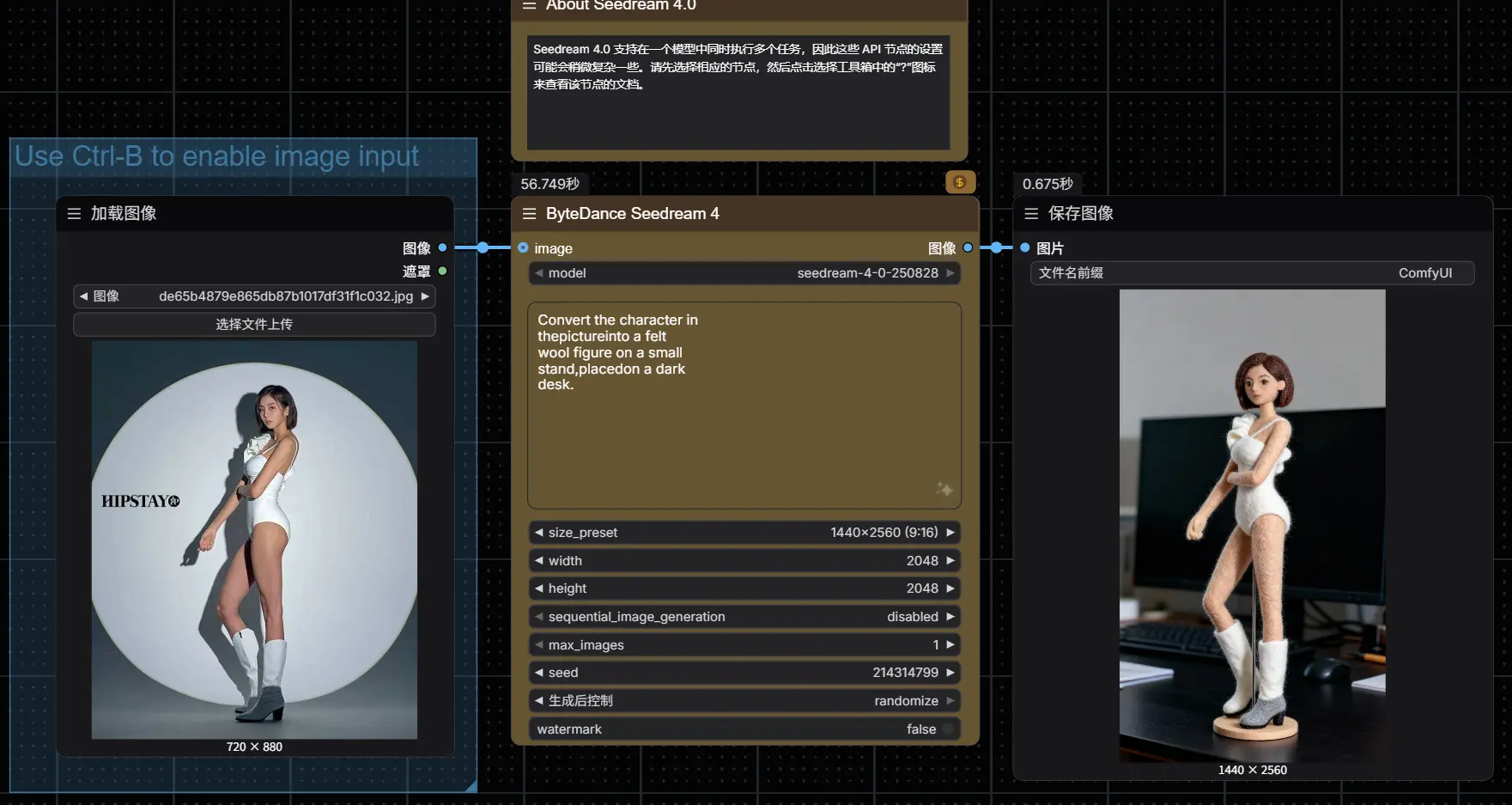Screen dimensions: 1512x805
Task: Click the 选择文件上传 button
Action: click(254, 325)
